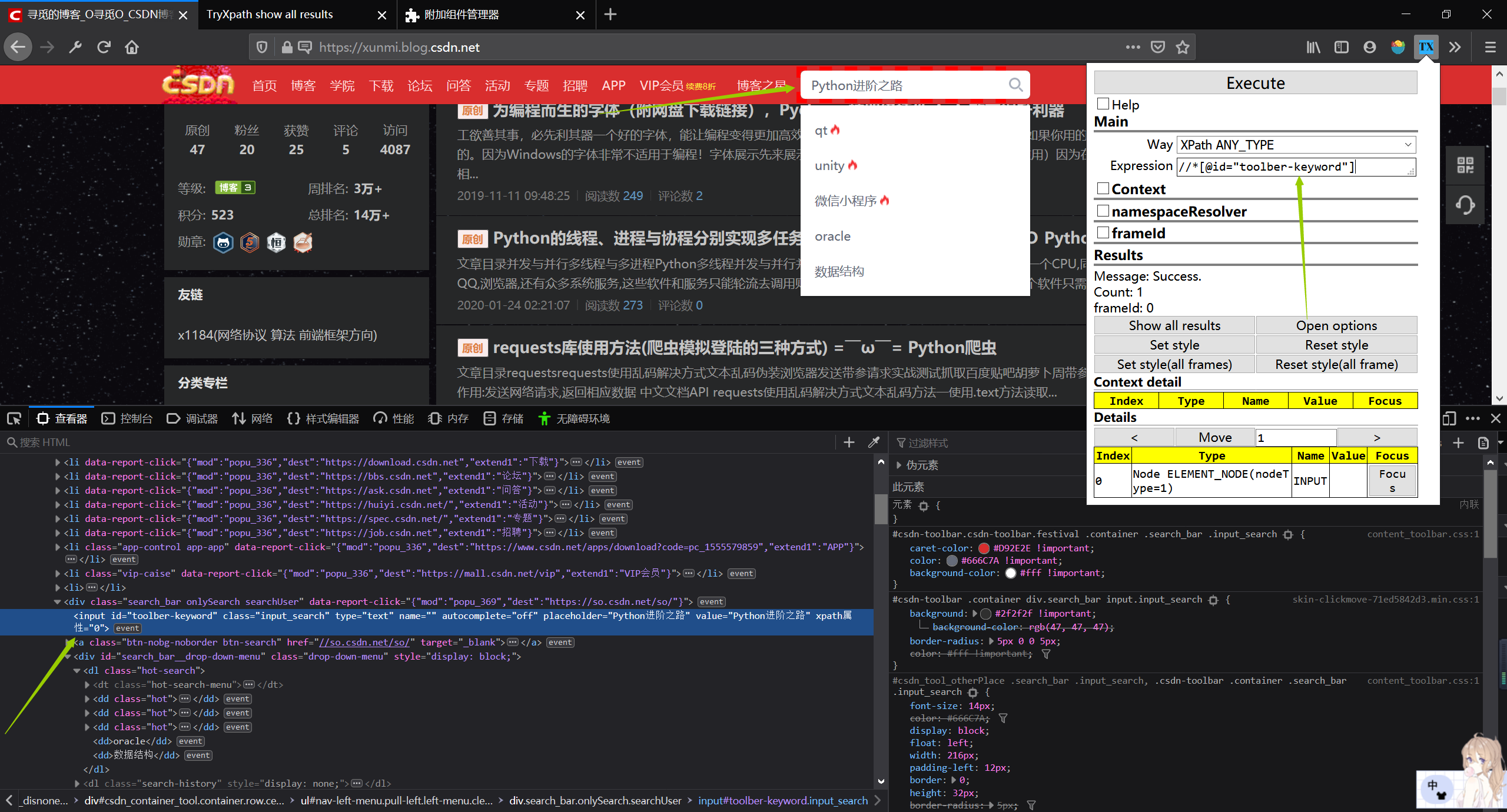Click the reload page icon
The width and height of the screenshot is (1507, 812).
click(104, 47)
